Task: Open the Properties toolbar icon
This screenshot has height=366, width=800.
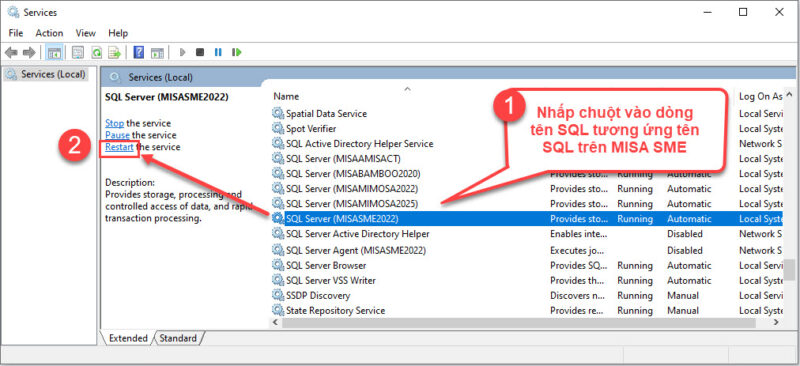Action: (78, 52)
